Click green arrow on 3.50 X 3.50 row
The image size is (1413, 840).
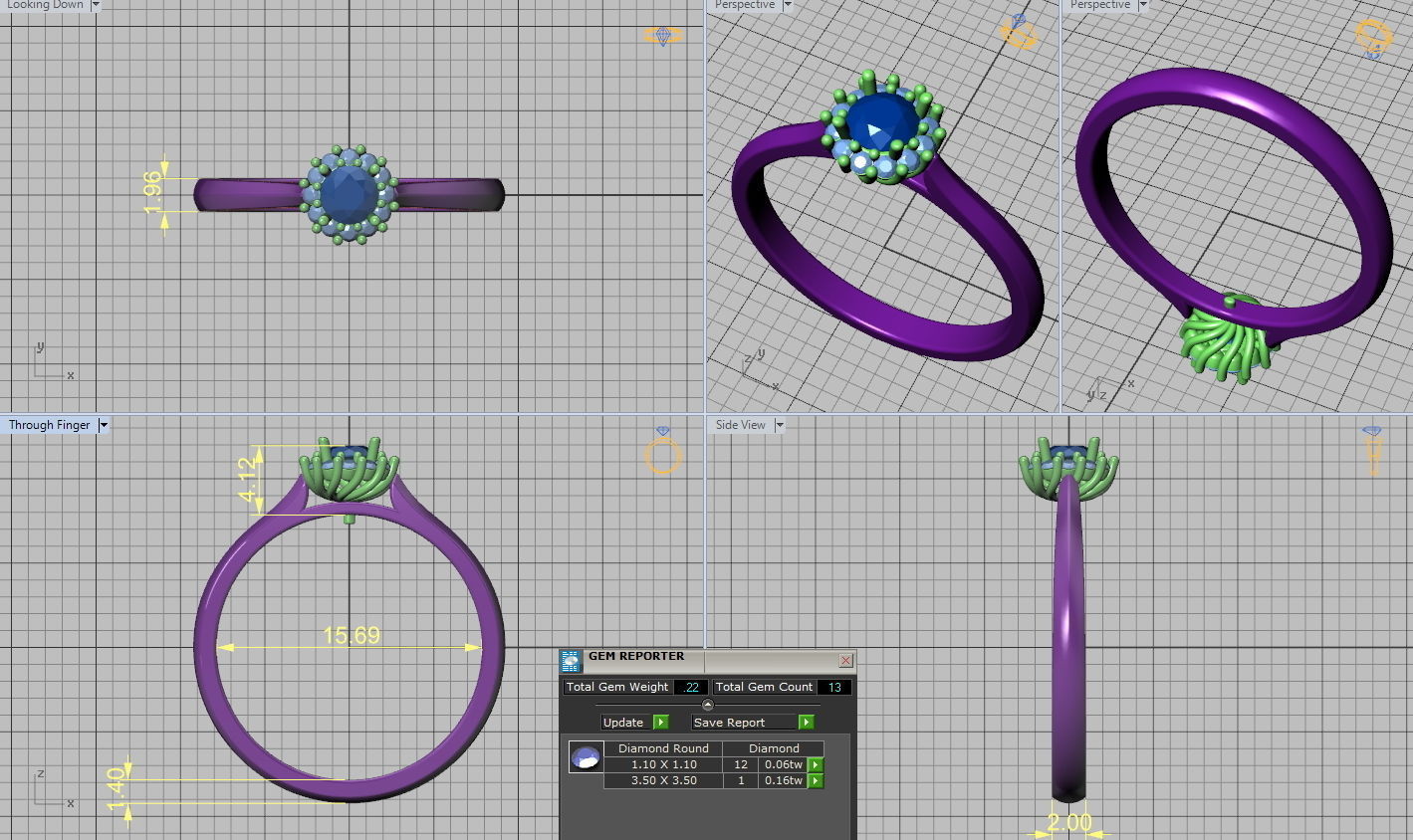point(816,780)
